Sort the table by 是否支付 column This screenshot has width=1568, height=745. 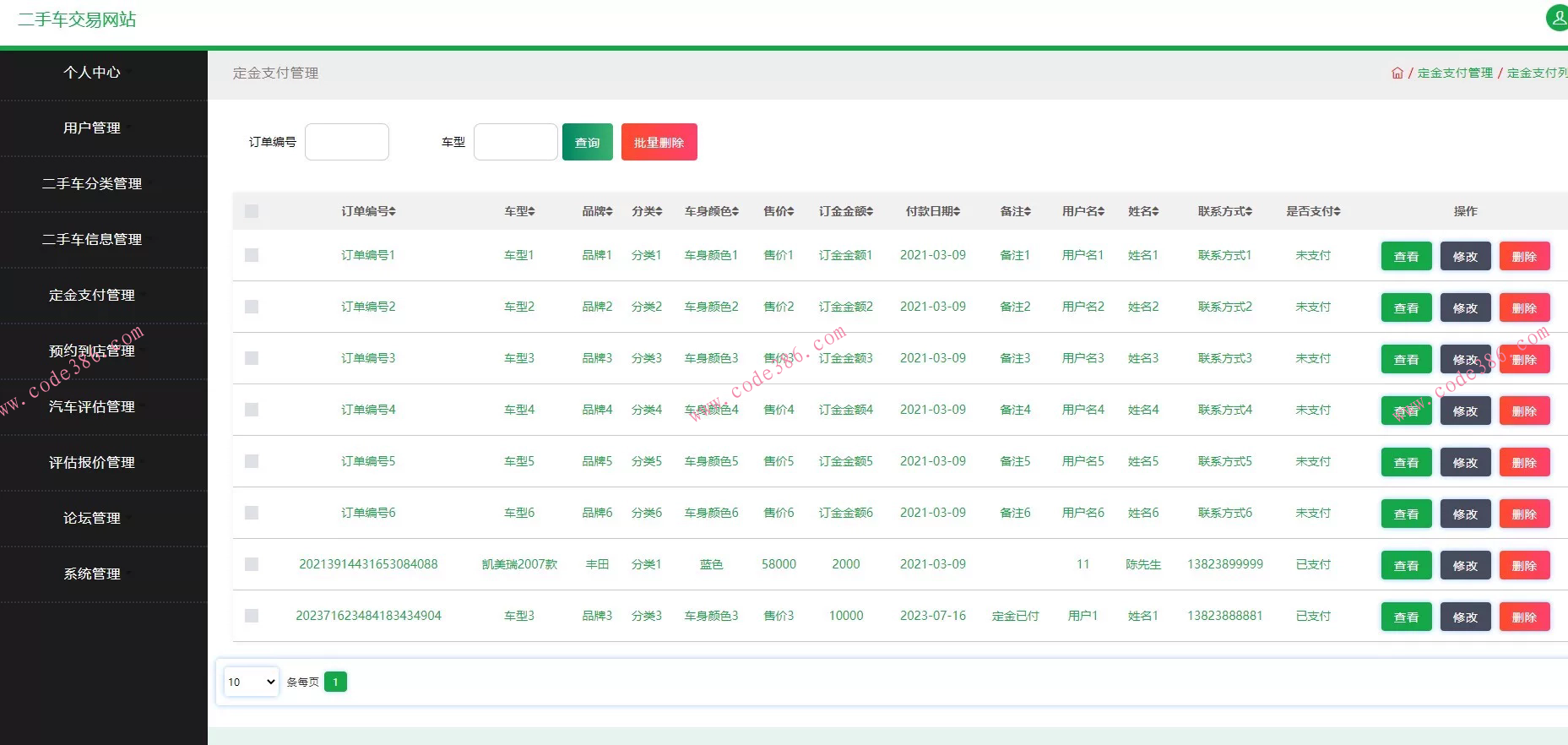[x=1313, y=211]
